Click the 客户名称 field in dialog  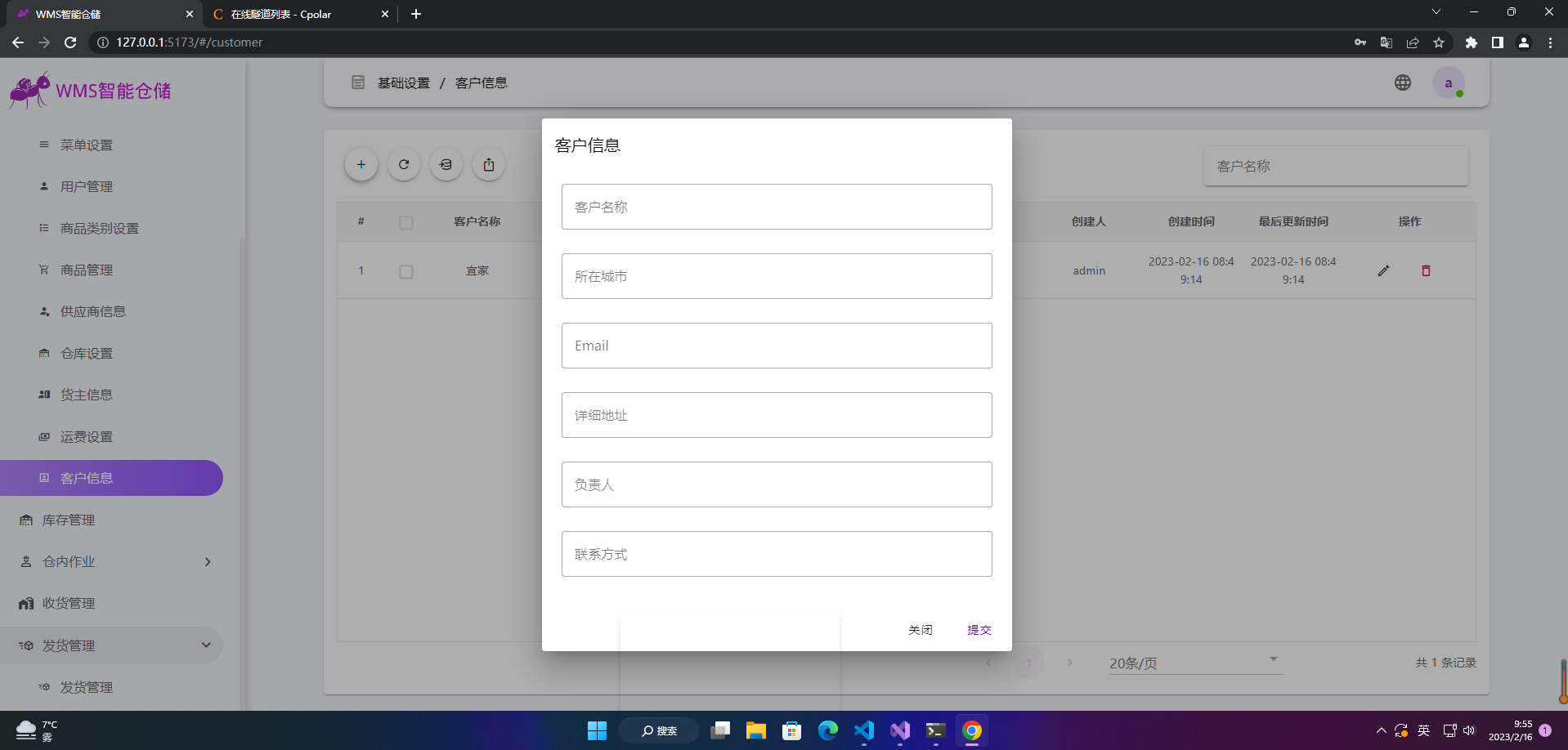[x=777, y=207]
